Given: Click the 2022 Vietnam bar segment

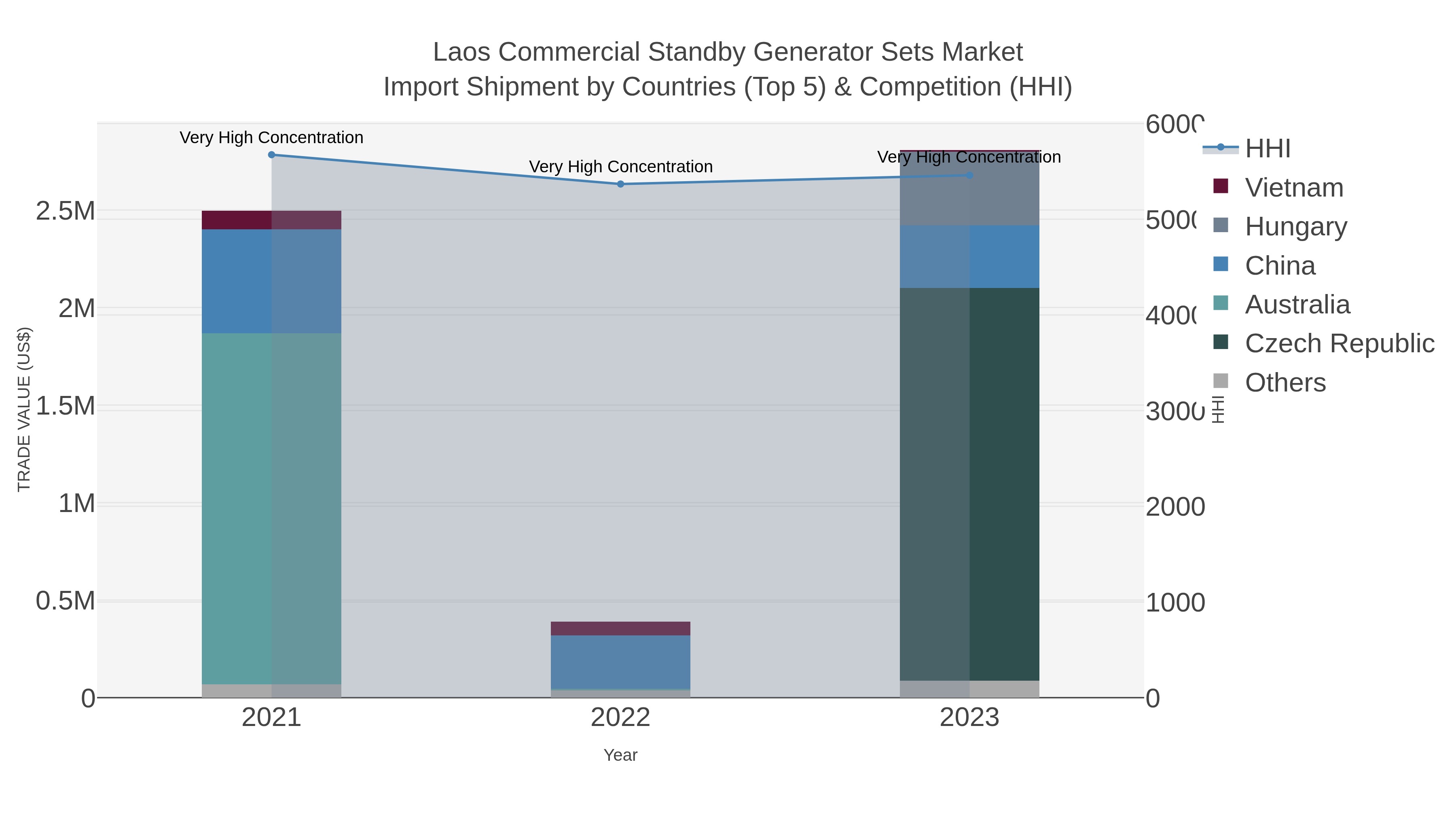Looking at the screenshot, I should [x=620, y=629].
